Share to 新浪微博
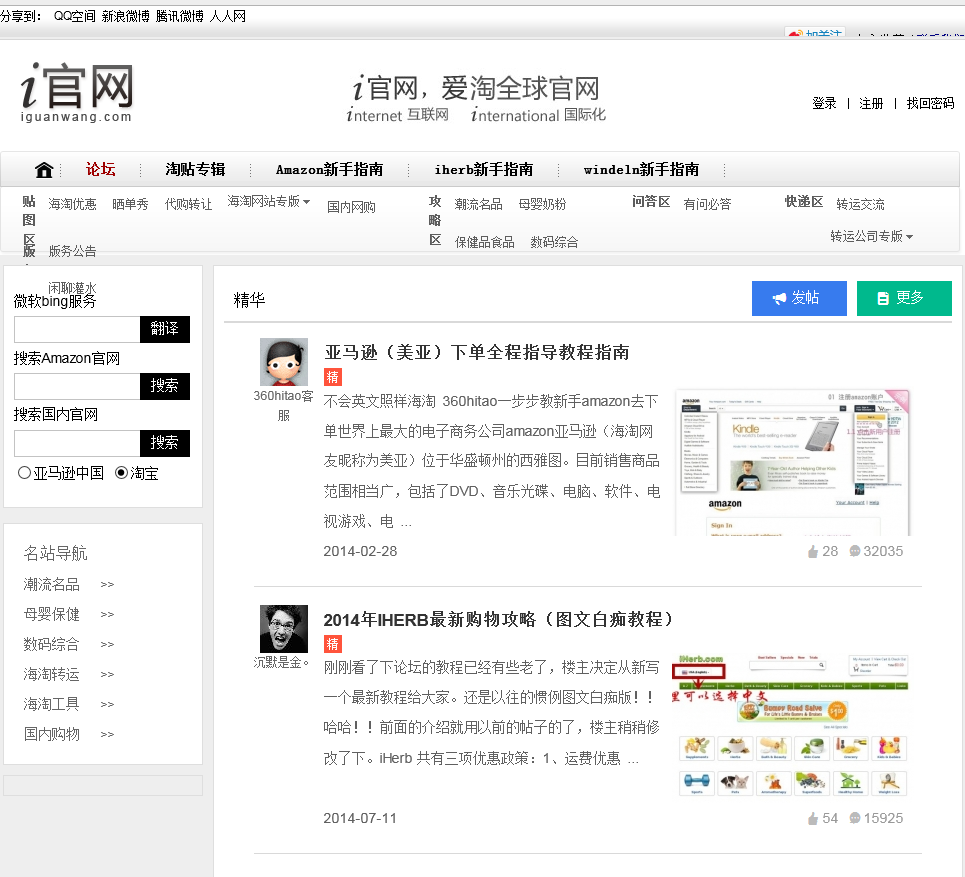Screen dimensions: 965x877 pos(126,16)
